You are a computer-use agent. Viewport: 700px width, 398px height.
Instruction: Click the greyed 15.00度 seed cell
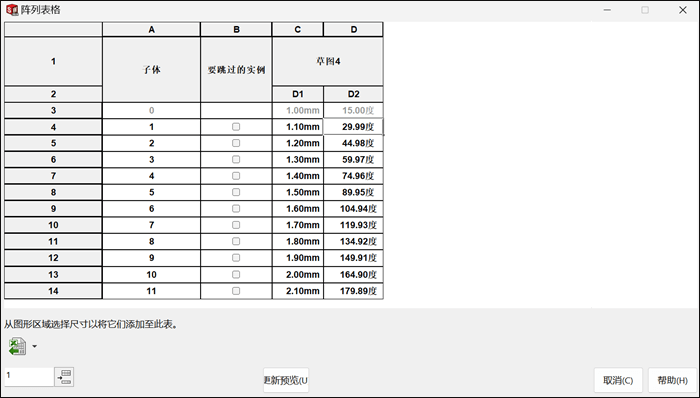click(x=353, y=110)
